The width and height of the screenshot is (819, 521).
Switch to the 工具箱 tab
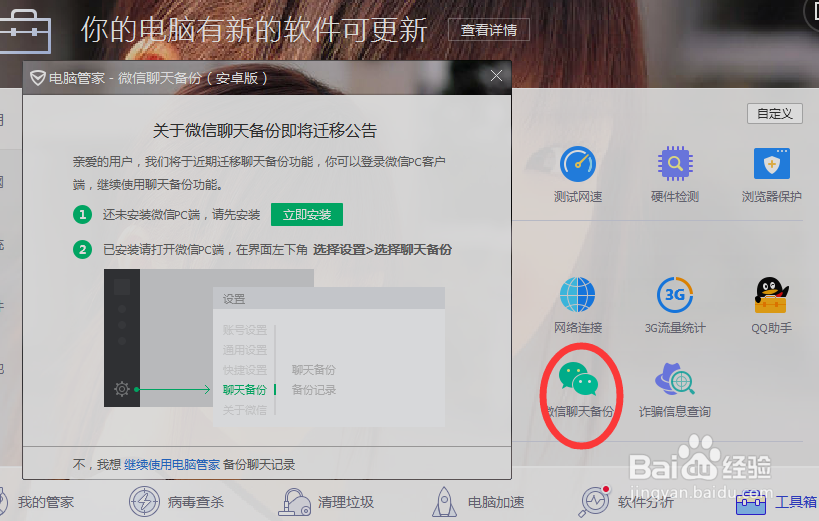[777, 503]
